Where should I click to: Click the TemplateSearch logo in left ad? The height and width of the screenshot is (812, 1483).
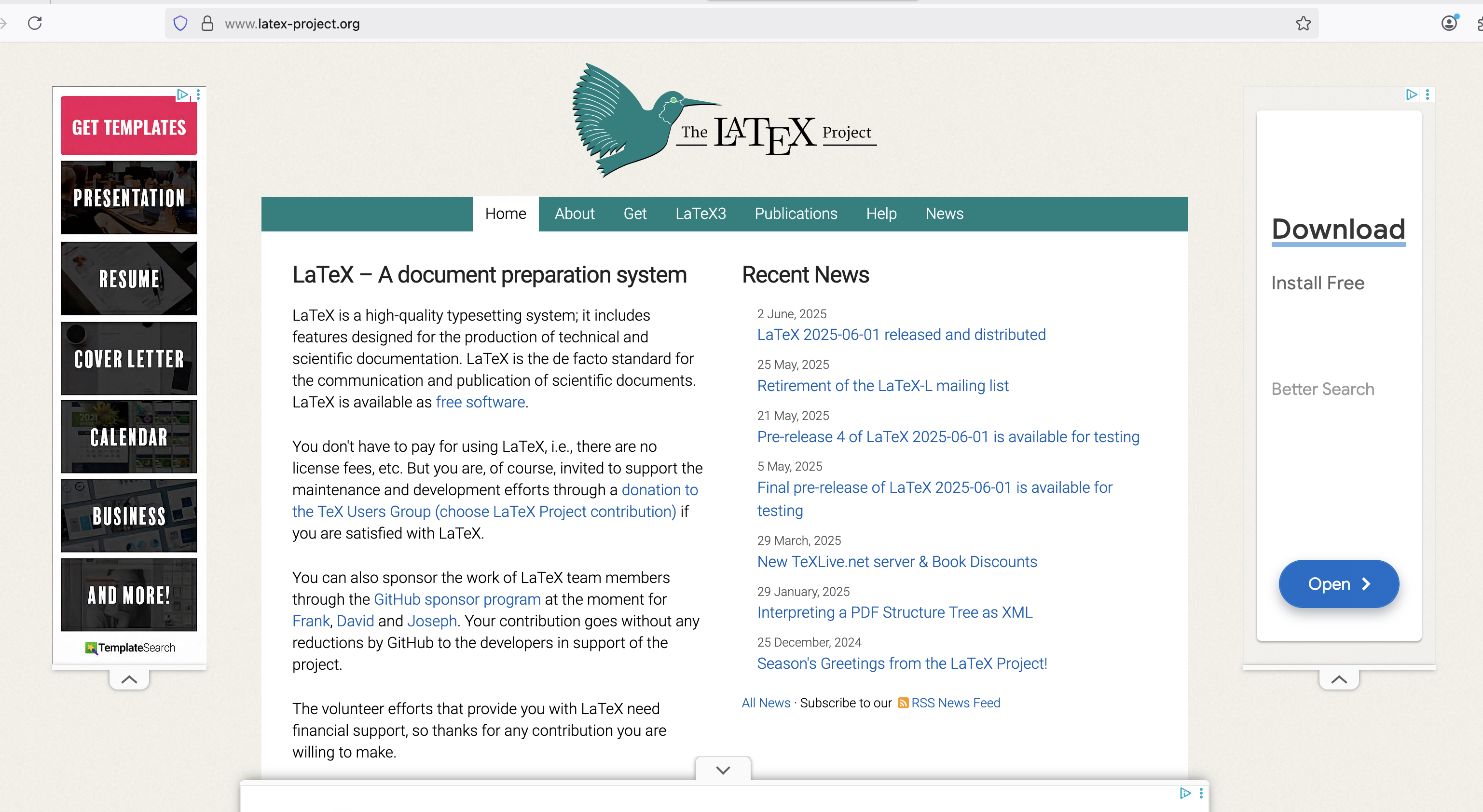(x=130, y=648)
